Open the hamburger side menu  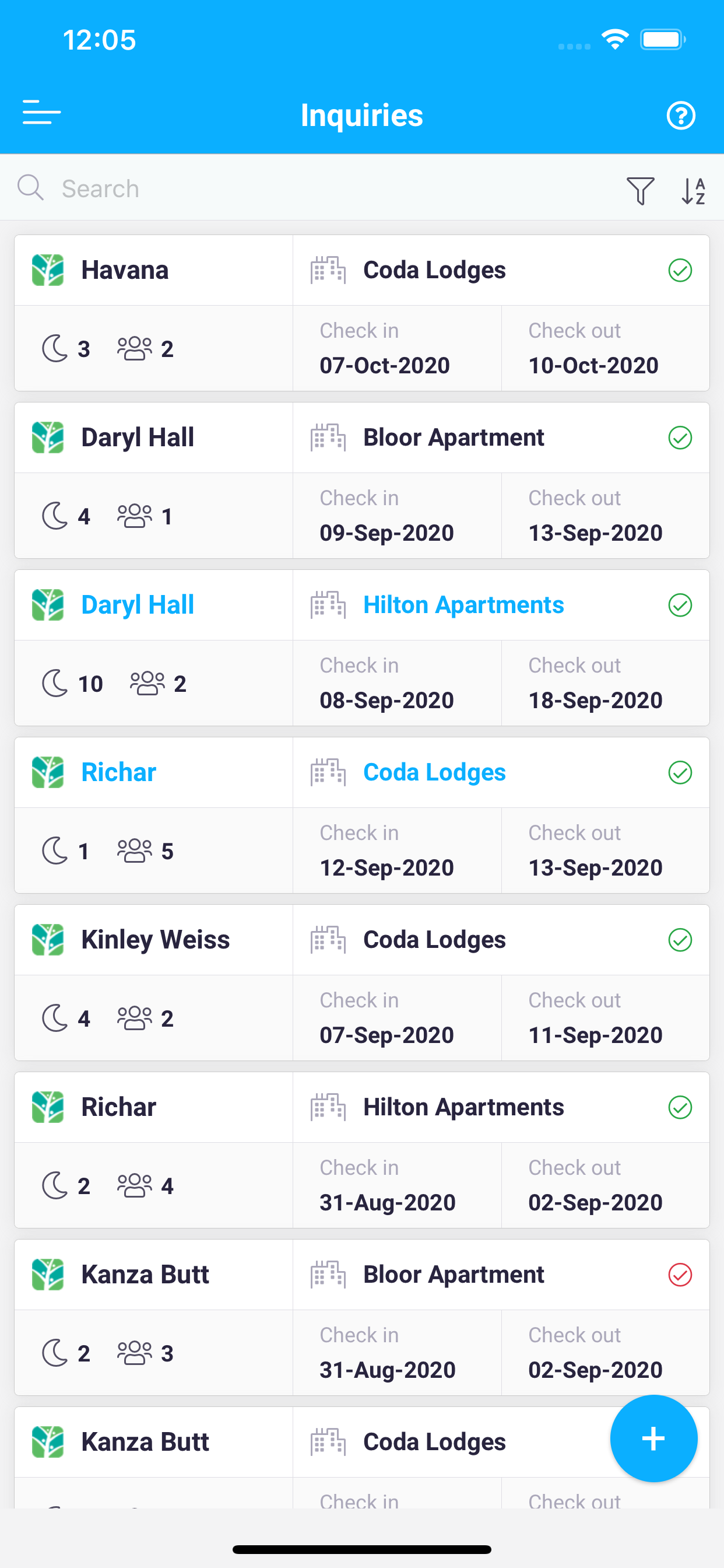pos(41,113)
